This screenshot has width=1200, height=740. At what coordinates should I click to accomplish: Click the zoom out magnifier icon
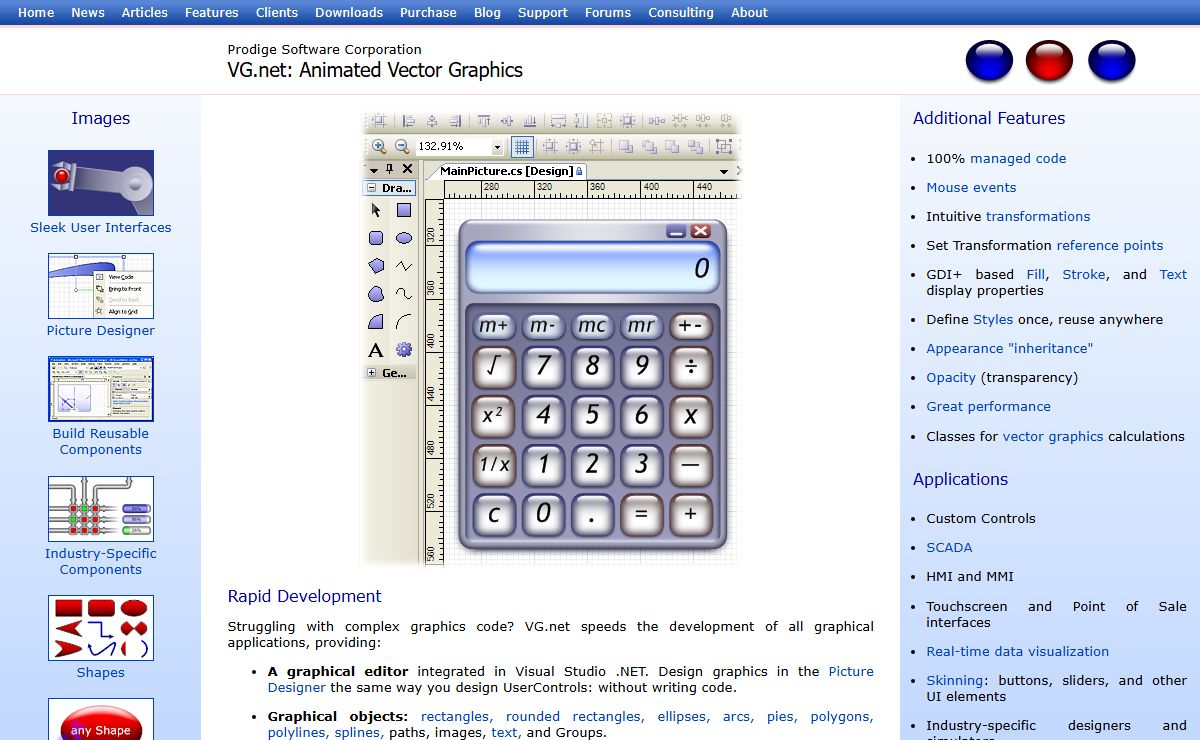click(x=402, y=146)
